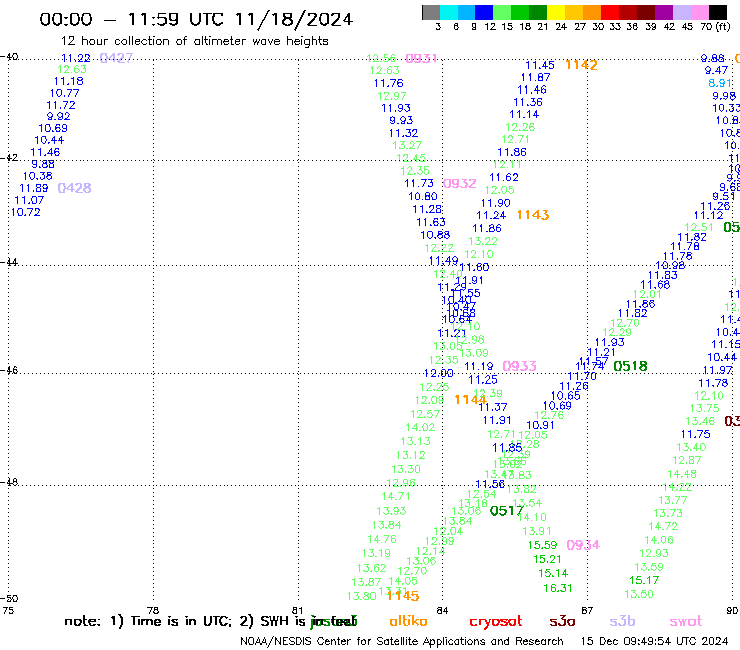
Task: Select the blue value 11.45 beside 1142
Action: pyautogui.click(x=540, y=65)
